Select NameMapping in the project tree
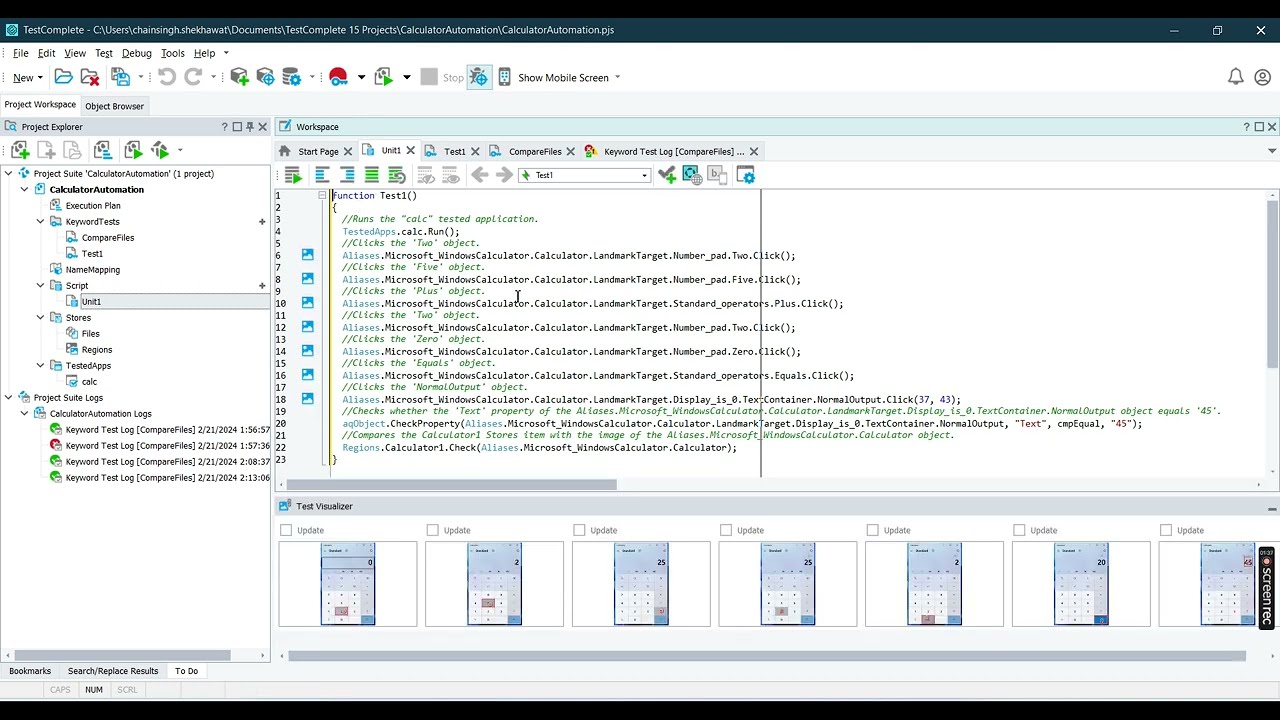Screen dimensions: 1280x720 pos(92,269)
